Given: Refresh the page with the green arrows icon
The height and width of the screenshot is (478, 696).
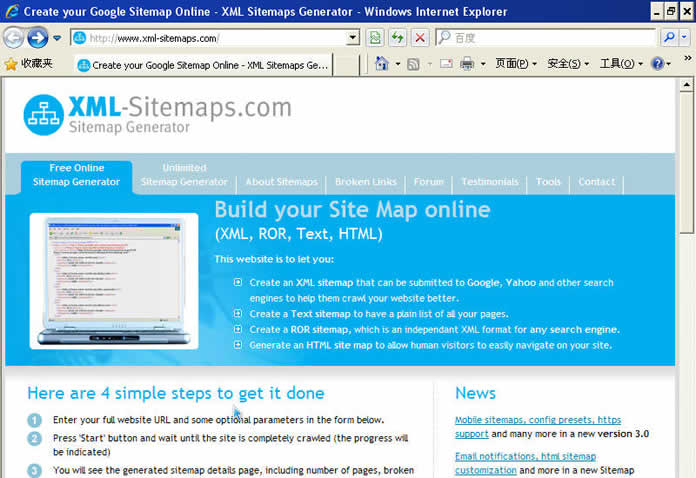Looking at the screenshot, I should (398, 38).
